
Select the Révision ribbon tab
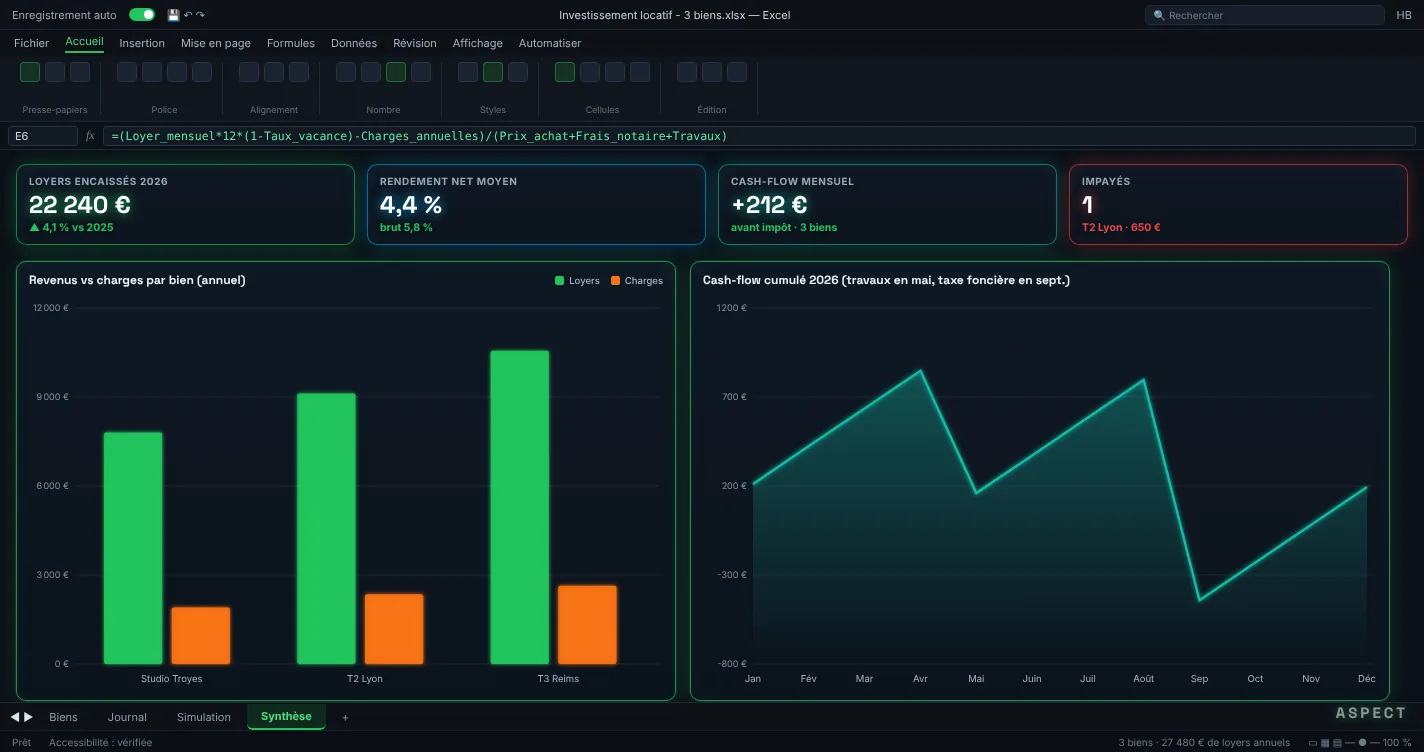[x=415, y=43]
